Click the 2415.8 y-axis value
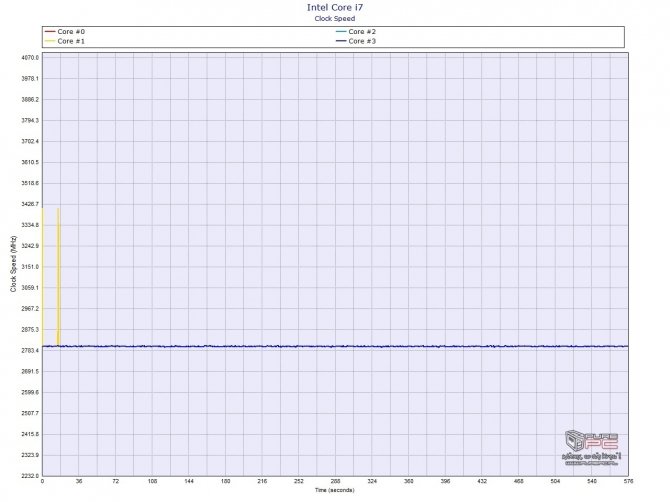 30,434
